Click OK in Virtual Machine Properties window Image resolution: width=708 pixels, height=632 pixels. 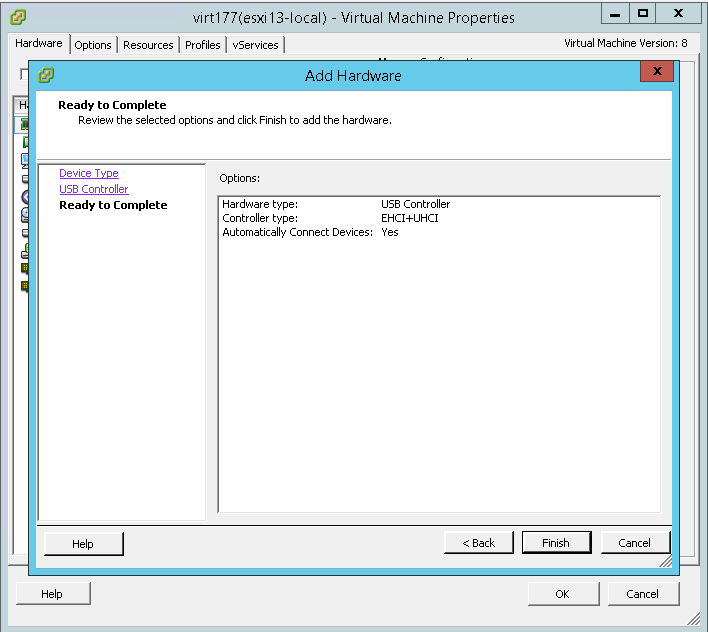click(563, 594)
